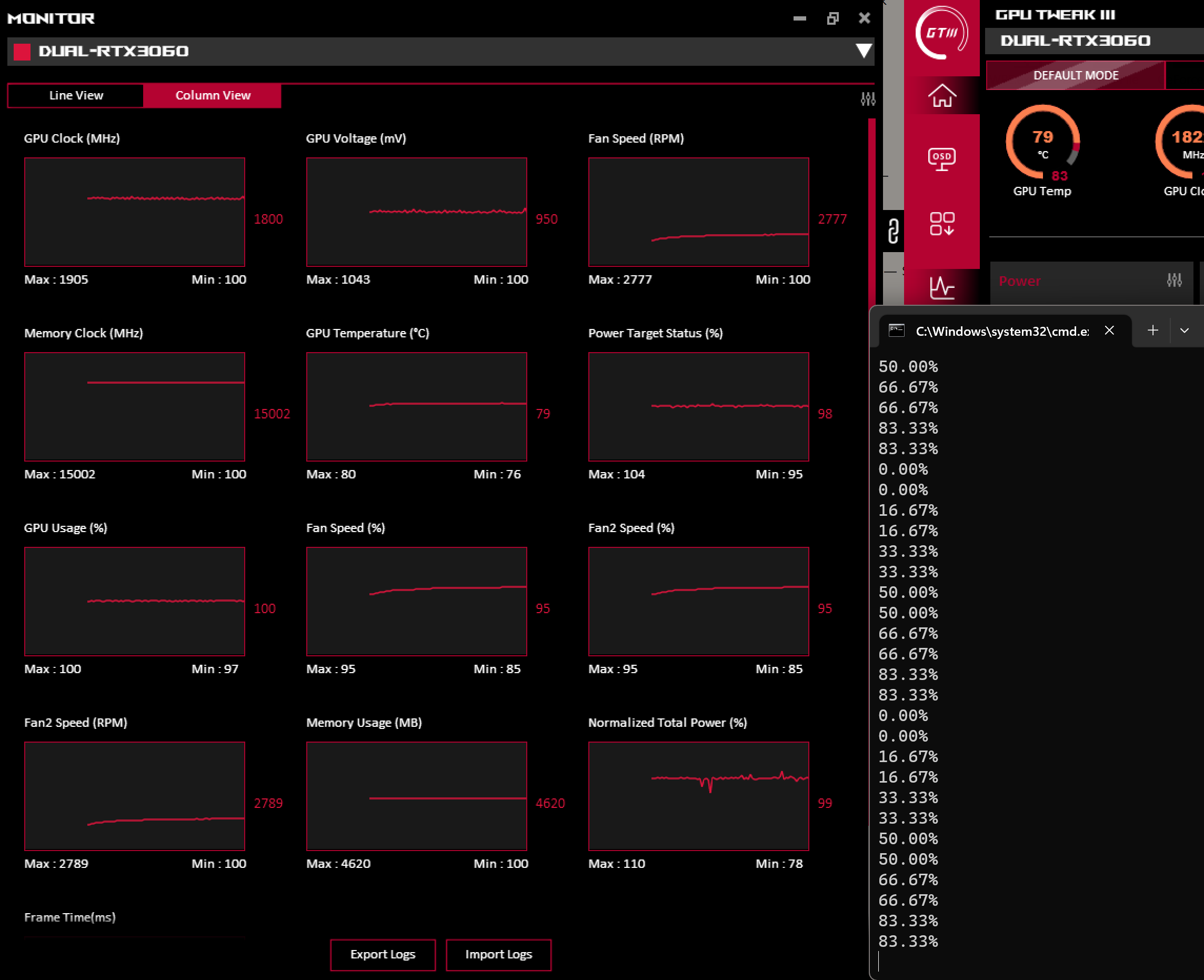Open the Monitor graph icon in sidebar

[x=941, y=287]
